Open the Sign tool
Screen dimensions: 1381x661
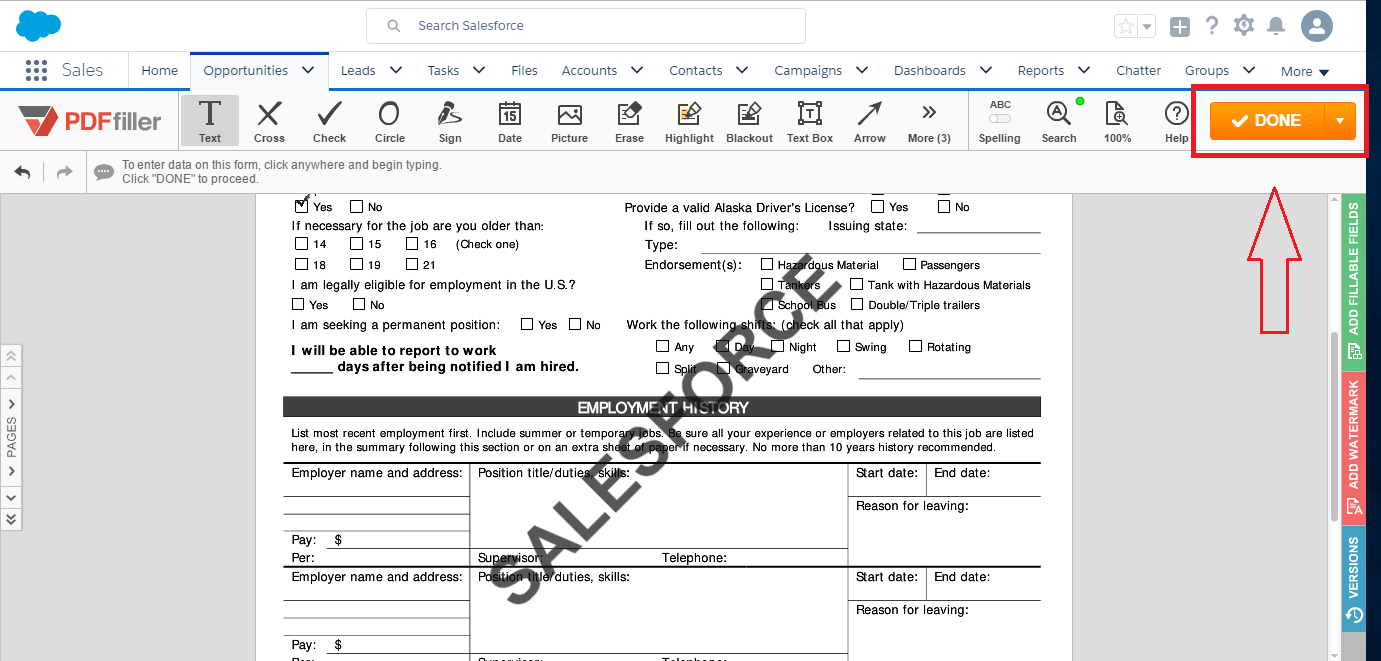click(450, 121)
